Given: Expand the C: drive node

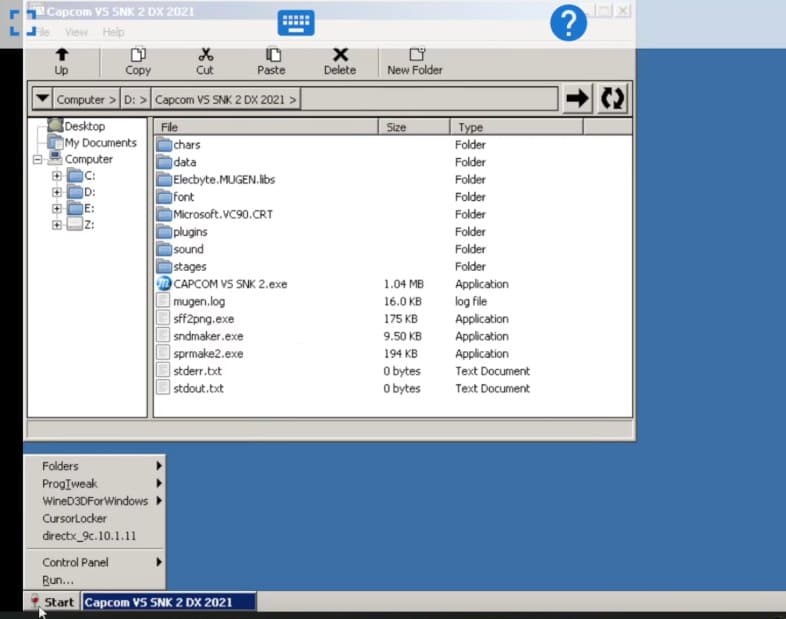Looking at the screenshot, I should click(x=57, y=175).
